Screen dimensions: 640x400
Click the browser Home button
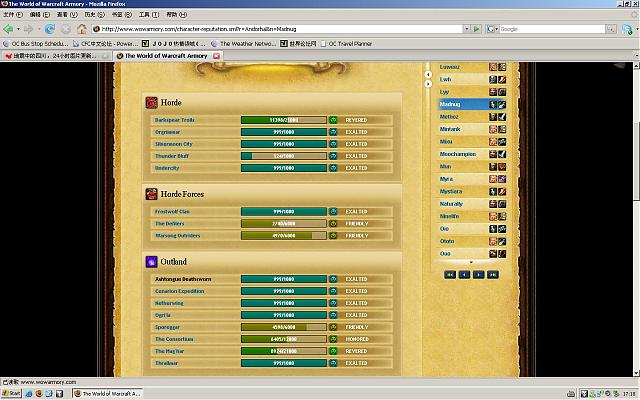point(82,29)
